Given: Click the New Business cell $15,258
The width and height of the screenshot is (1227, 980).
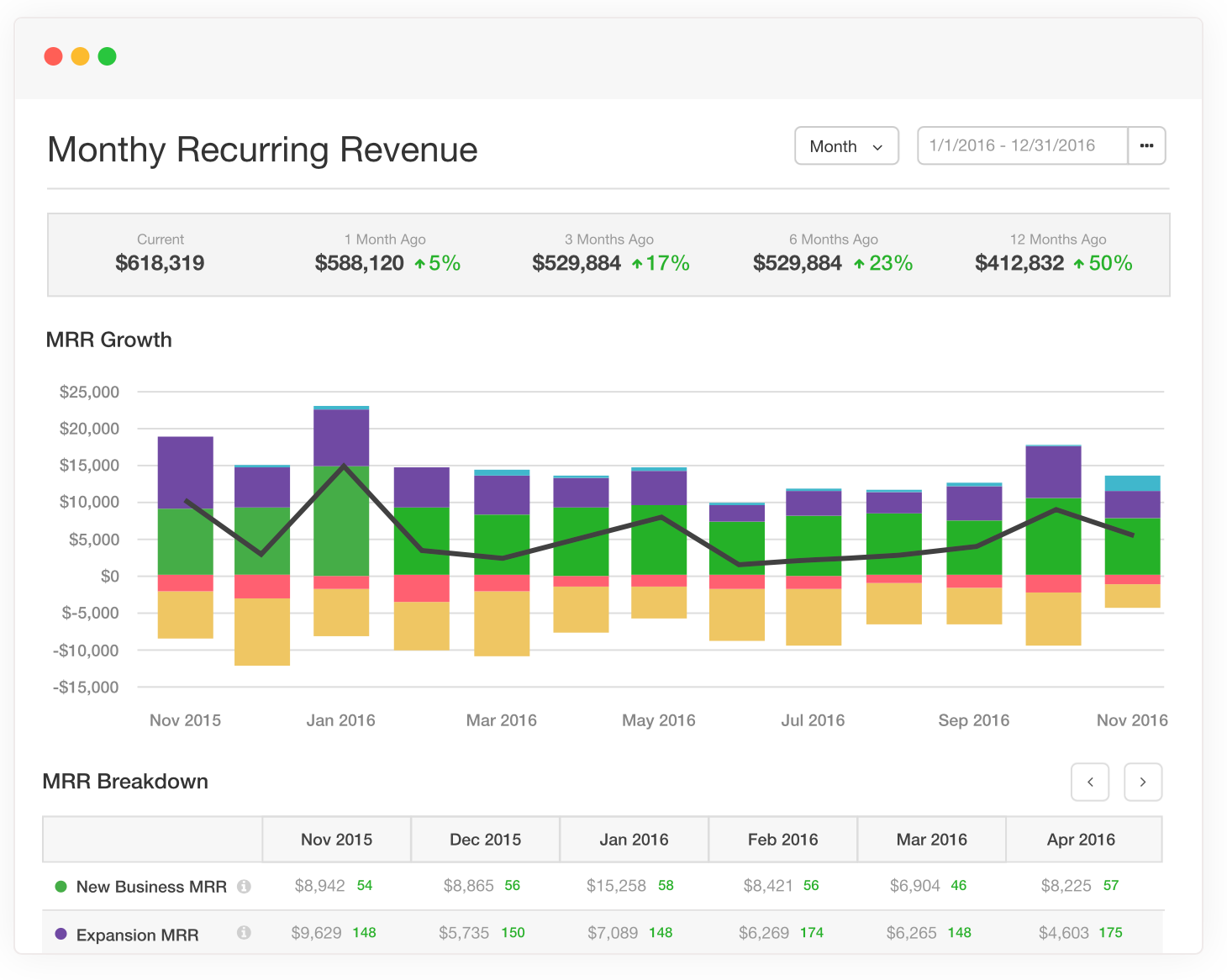Looking at the screenshot, I should (x=616, y=886).
